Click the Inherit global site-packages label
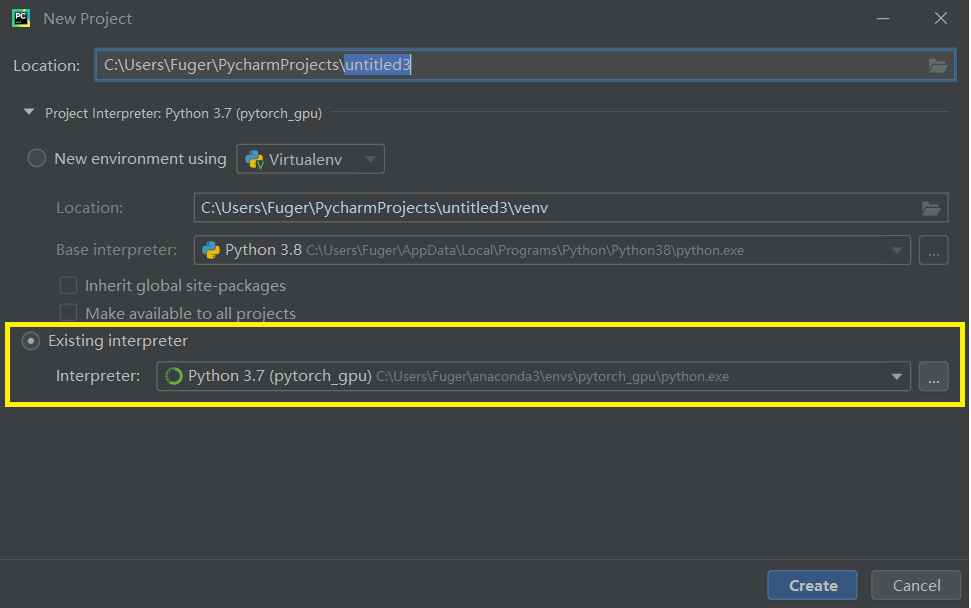This screenshot has height=608, width=971. click(185, 285)
